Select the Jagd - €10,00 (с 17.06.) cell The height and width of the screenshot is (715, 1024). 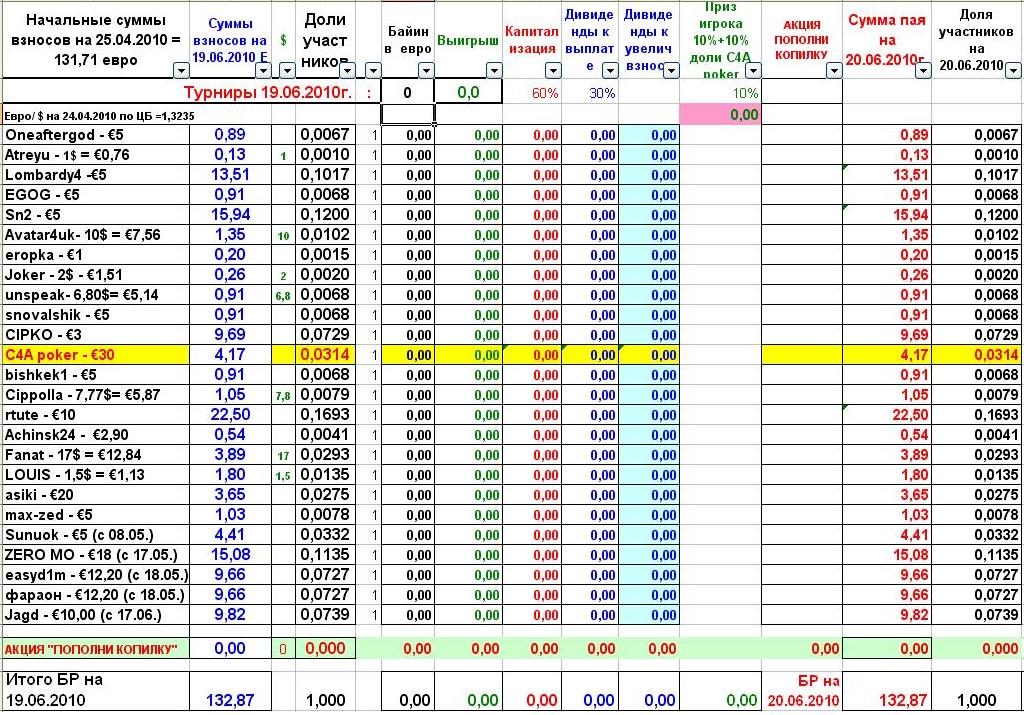click(x=95, y=615)
